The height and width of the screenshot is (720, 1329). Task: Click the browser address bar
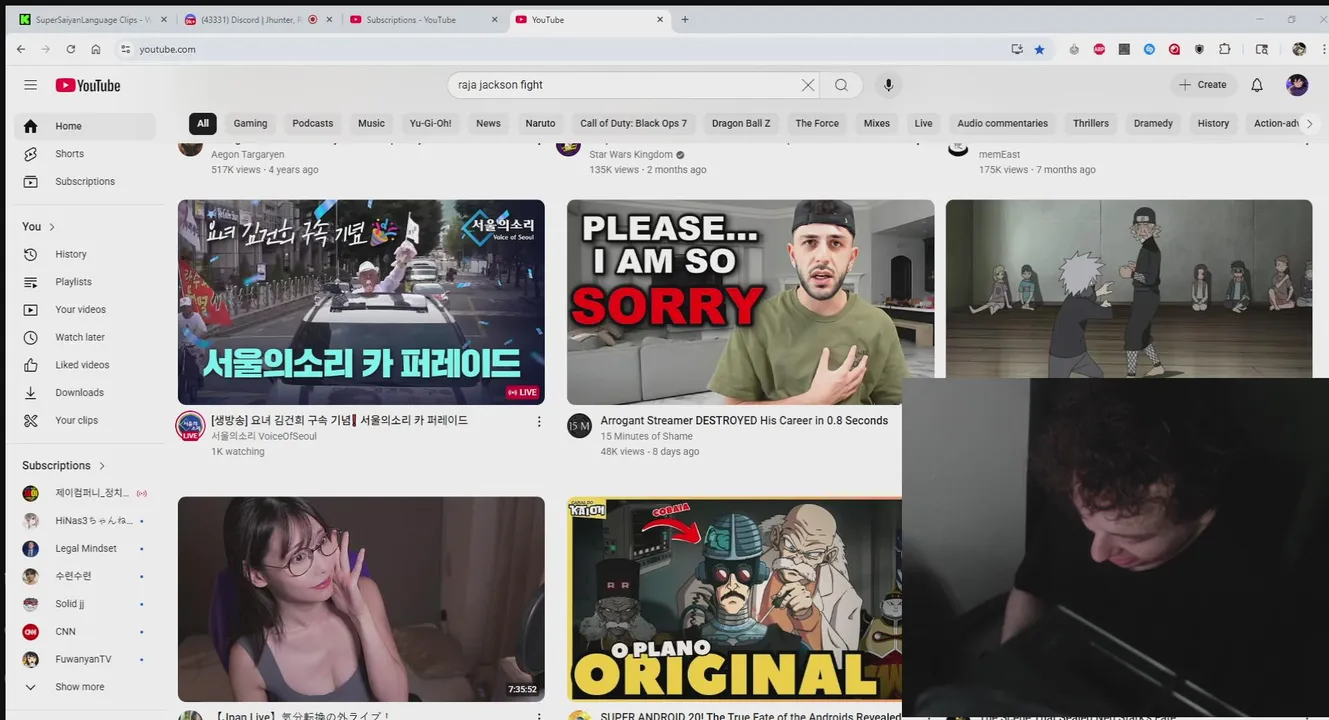[560, 49]
